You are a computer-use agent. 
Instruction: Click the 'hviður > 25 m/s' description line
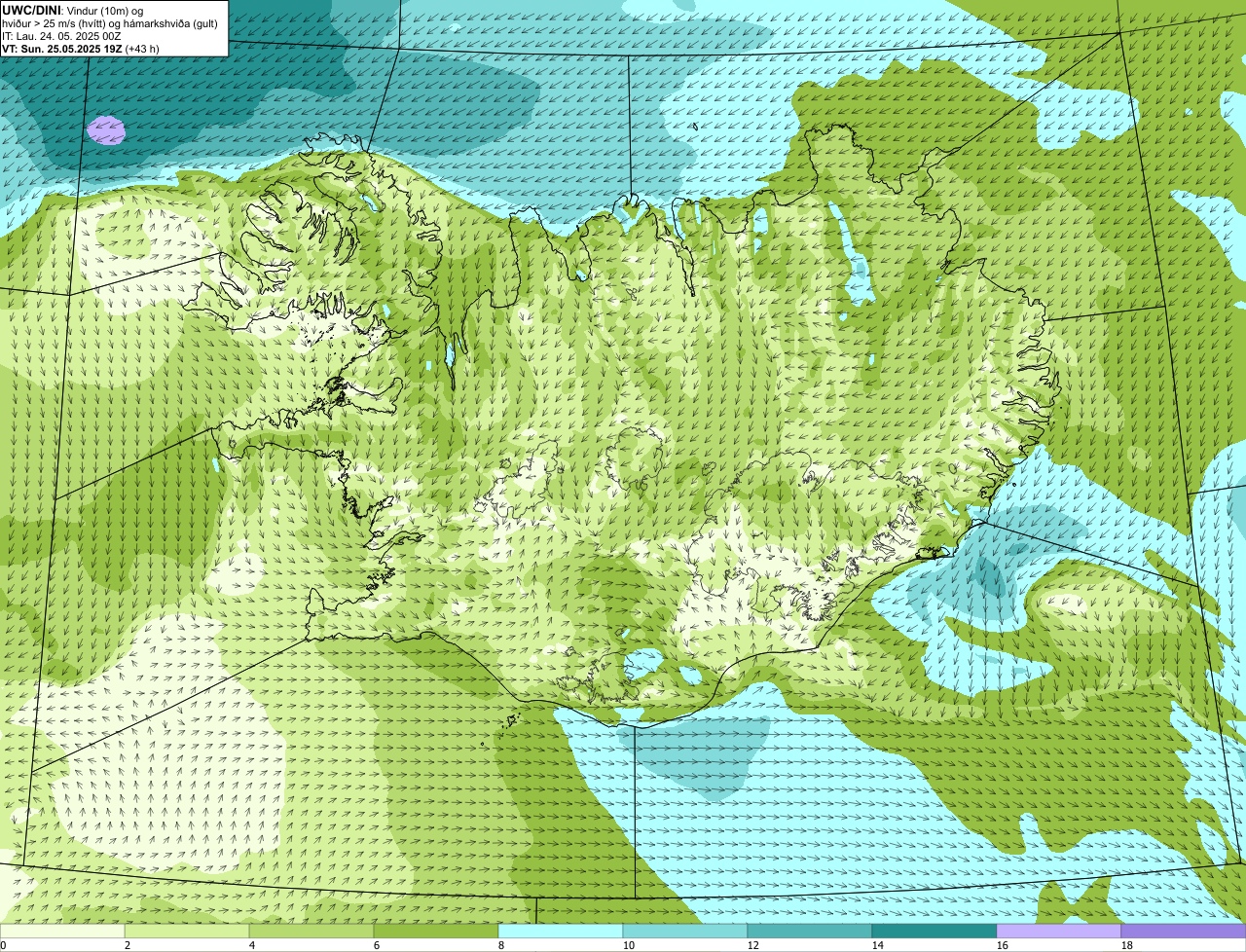tap(109, 22)
